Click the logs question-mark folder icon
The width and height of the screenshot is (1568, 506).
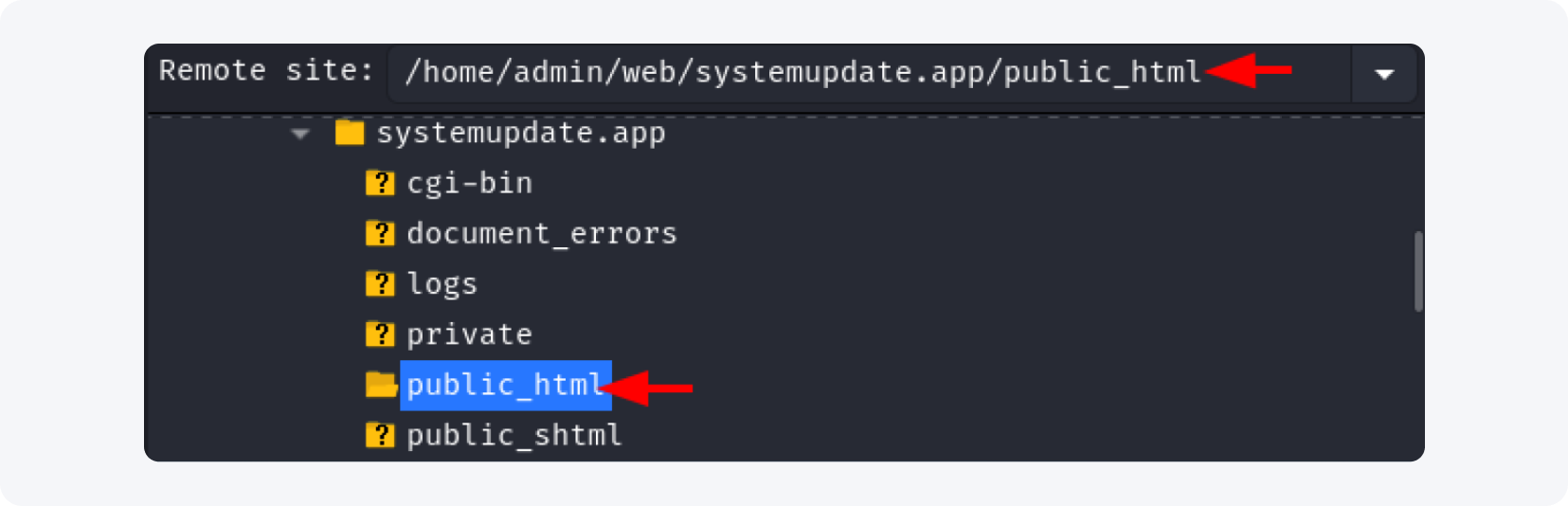coord(380,283)
